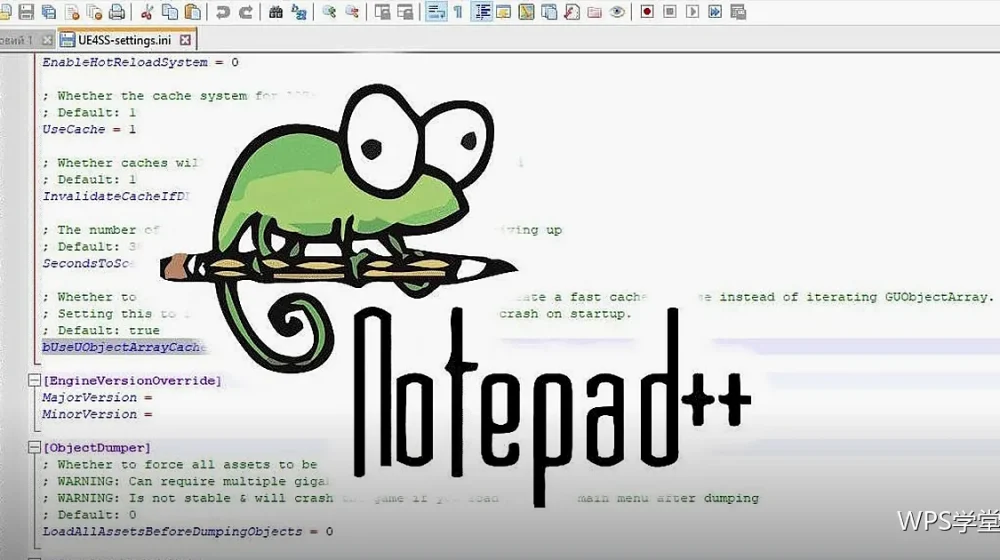Open the User Defined Language dialog icon

[x=503, y=11]
